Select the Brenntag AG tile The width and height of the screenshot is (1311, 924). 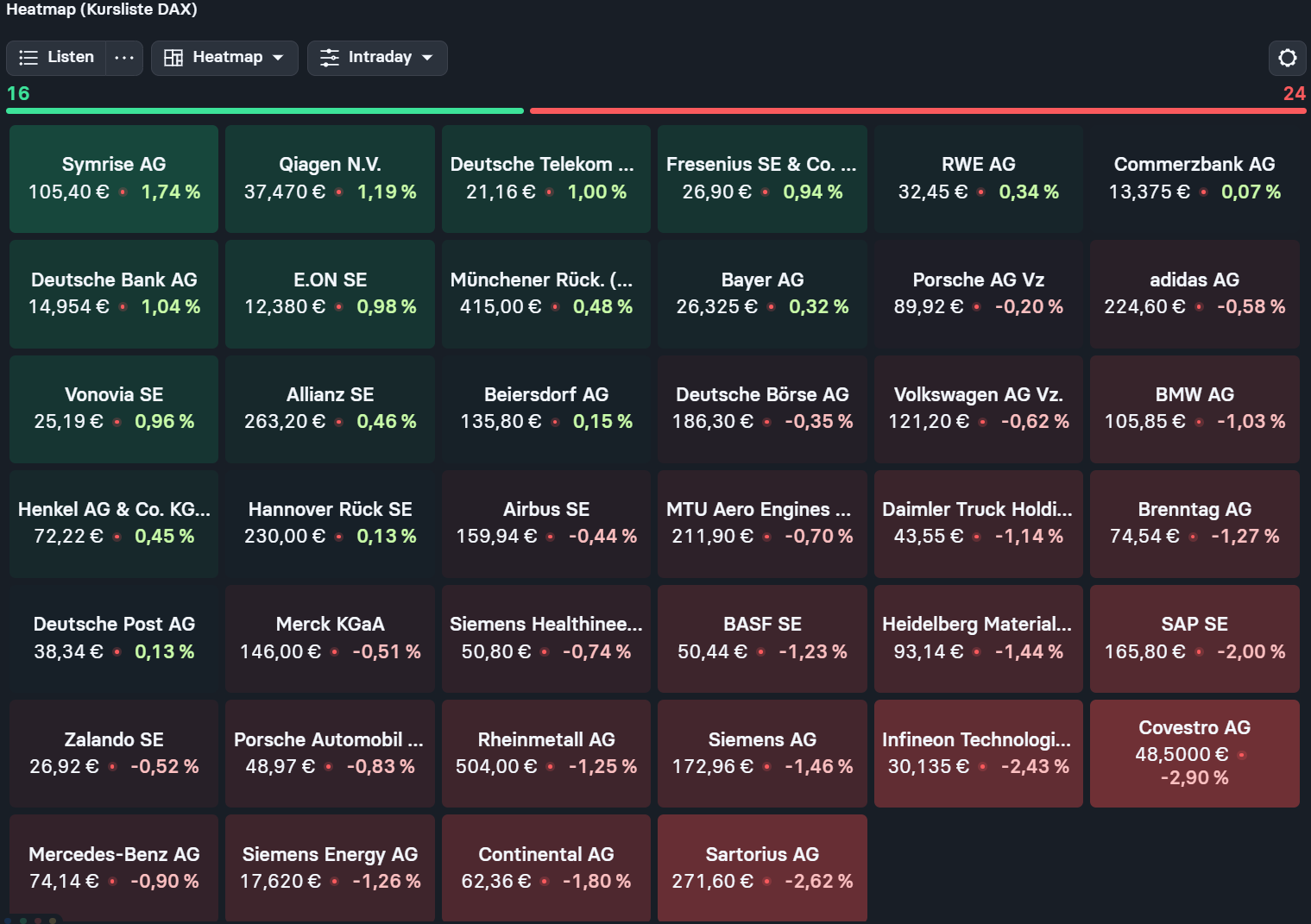tap(1194, 524)
